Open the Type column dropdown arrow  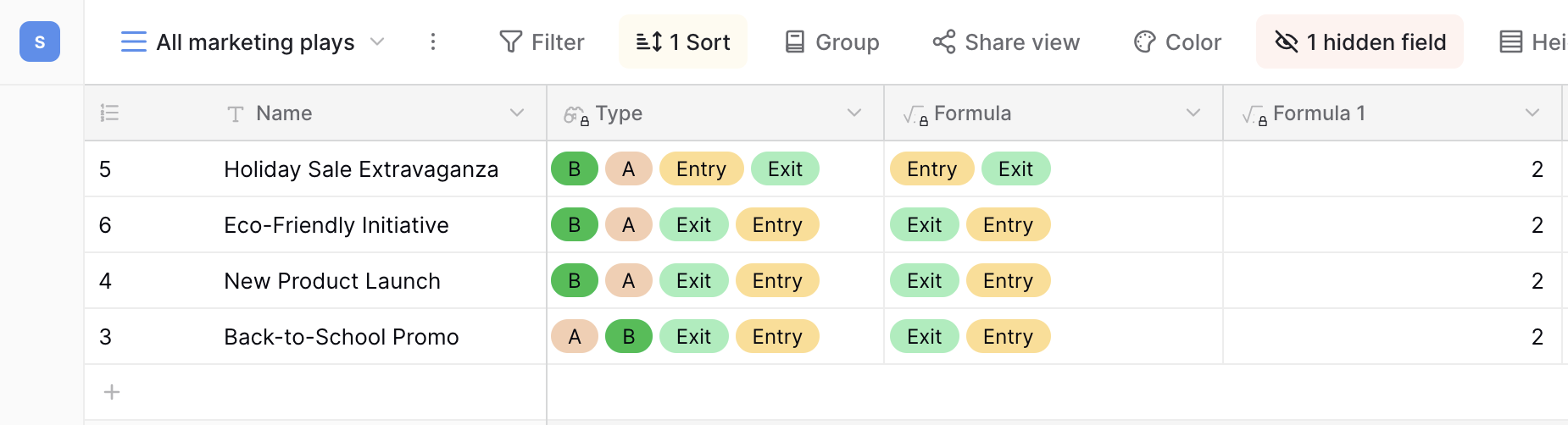point(854,113)
